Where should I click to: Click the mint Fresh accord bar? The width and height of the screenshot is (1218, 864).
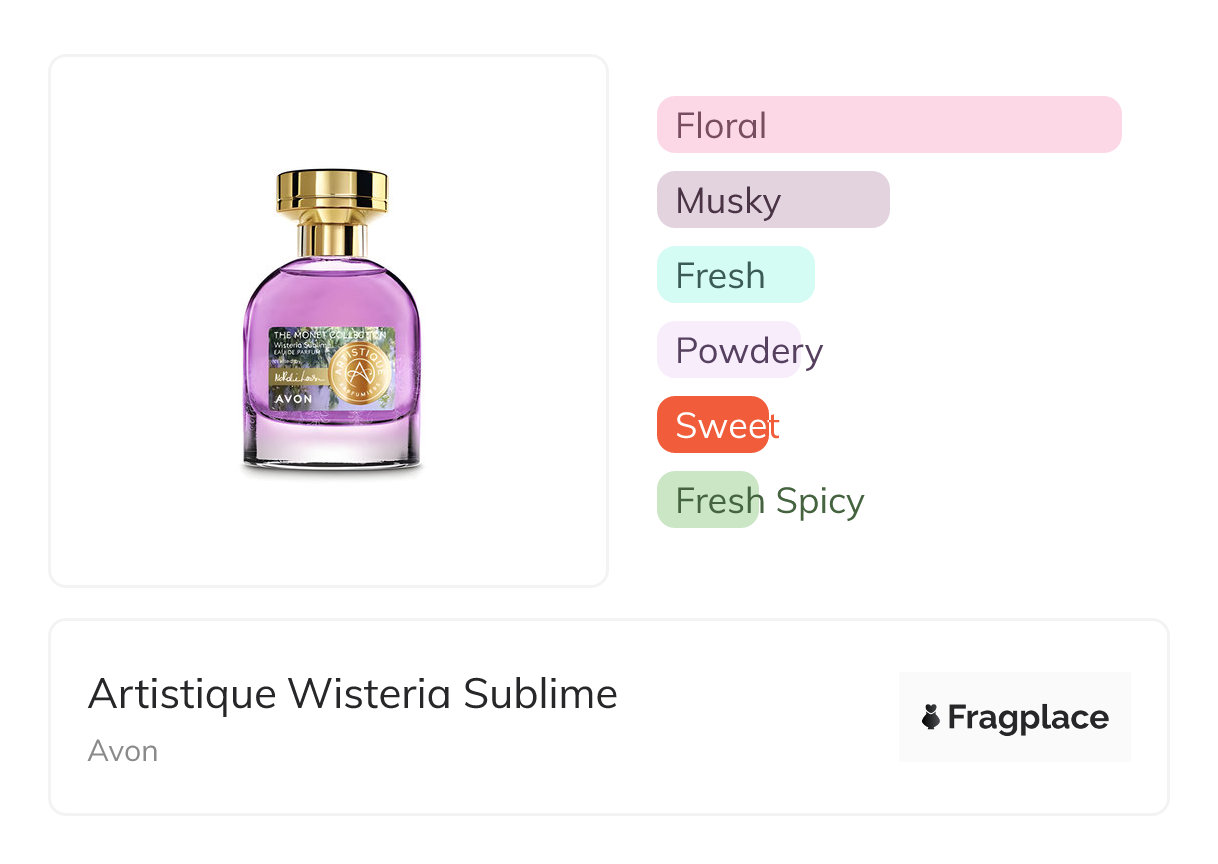pyautogui.click(x=735, y=275)
